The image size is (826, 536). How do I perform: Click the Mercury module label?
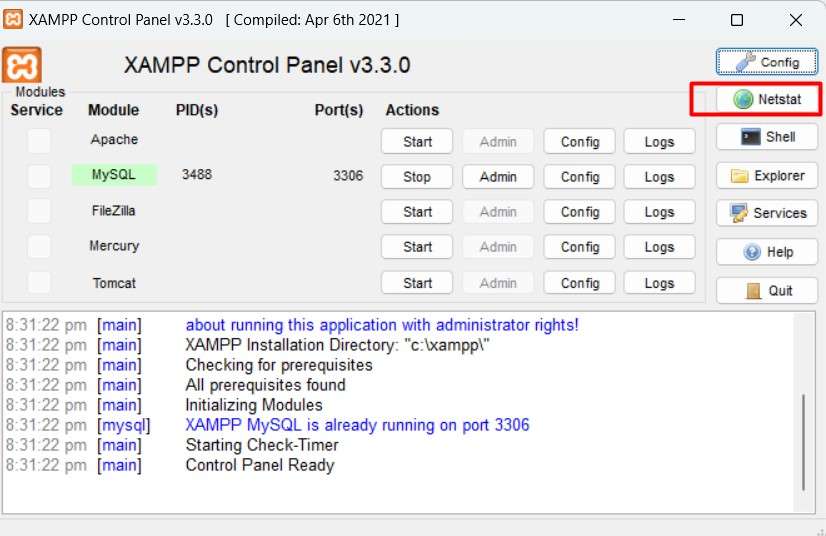(114, 246)
